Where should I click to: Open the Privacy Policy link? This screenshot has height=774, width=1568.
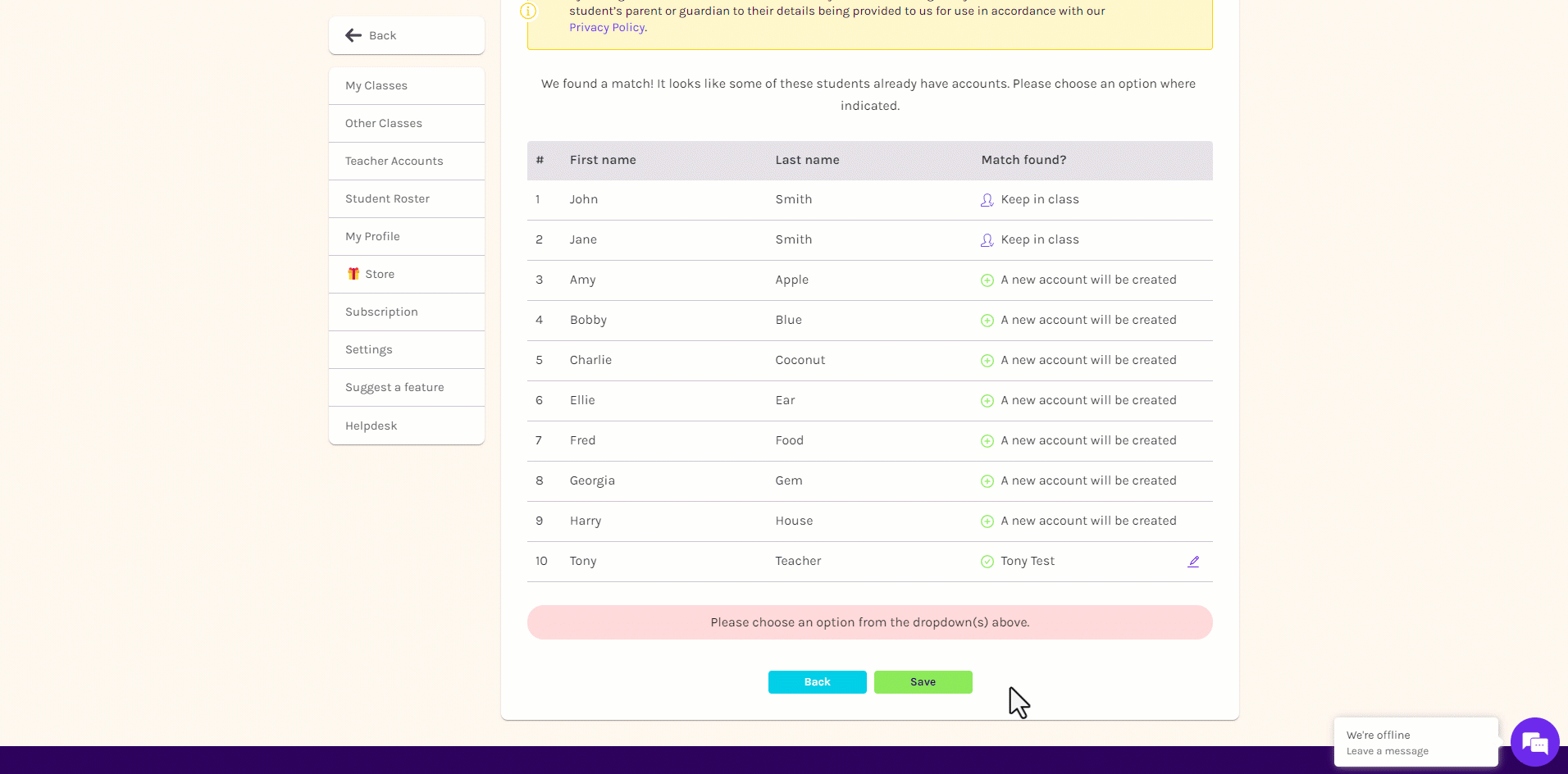[x=607, y=27]
